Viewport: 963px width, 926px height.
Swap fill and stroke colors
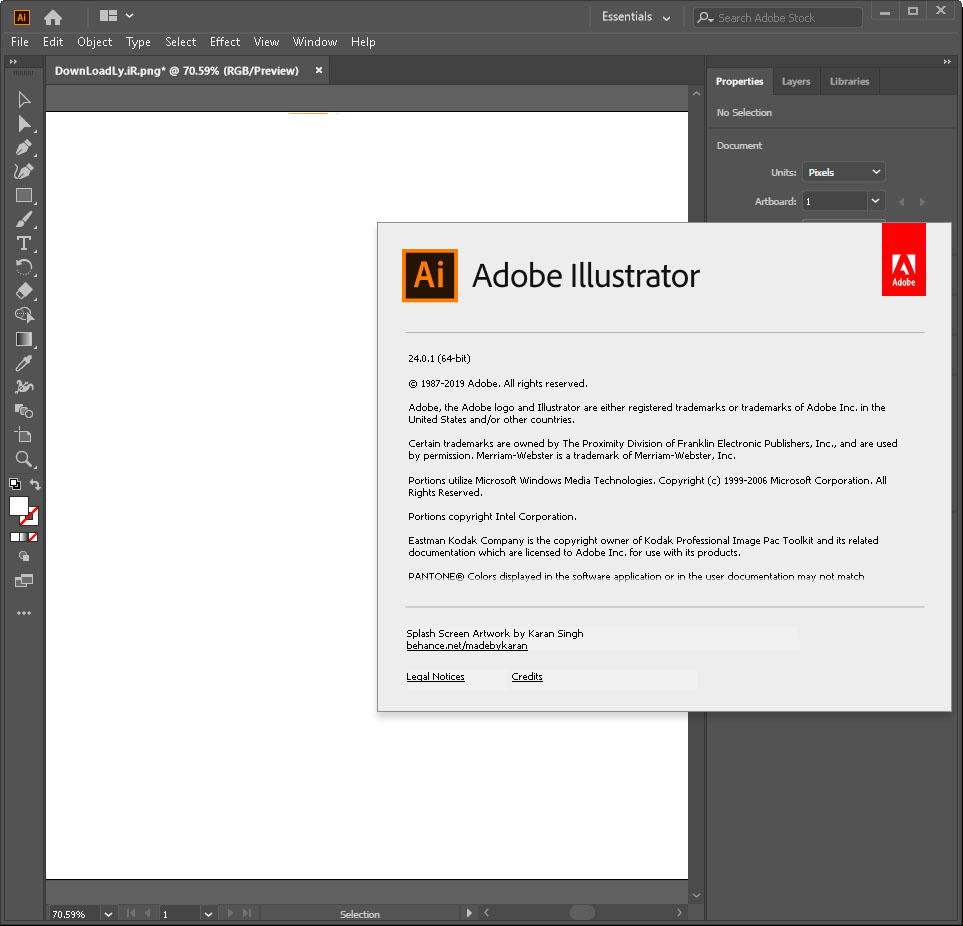(35, 485)
